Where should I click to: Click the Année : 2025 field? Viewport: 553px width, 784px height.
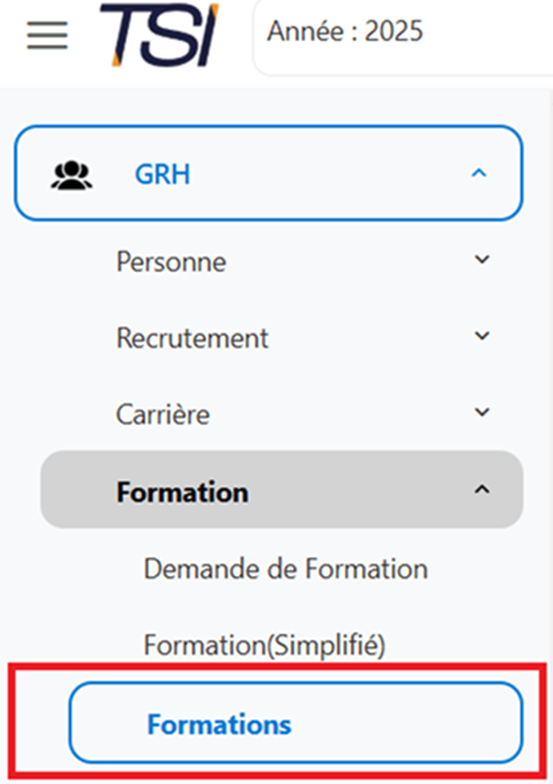pos(403,38)
